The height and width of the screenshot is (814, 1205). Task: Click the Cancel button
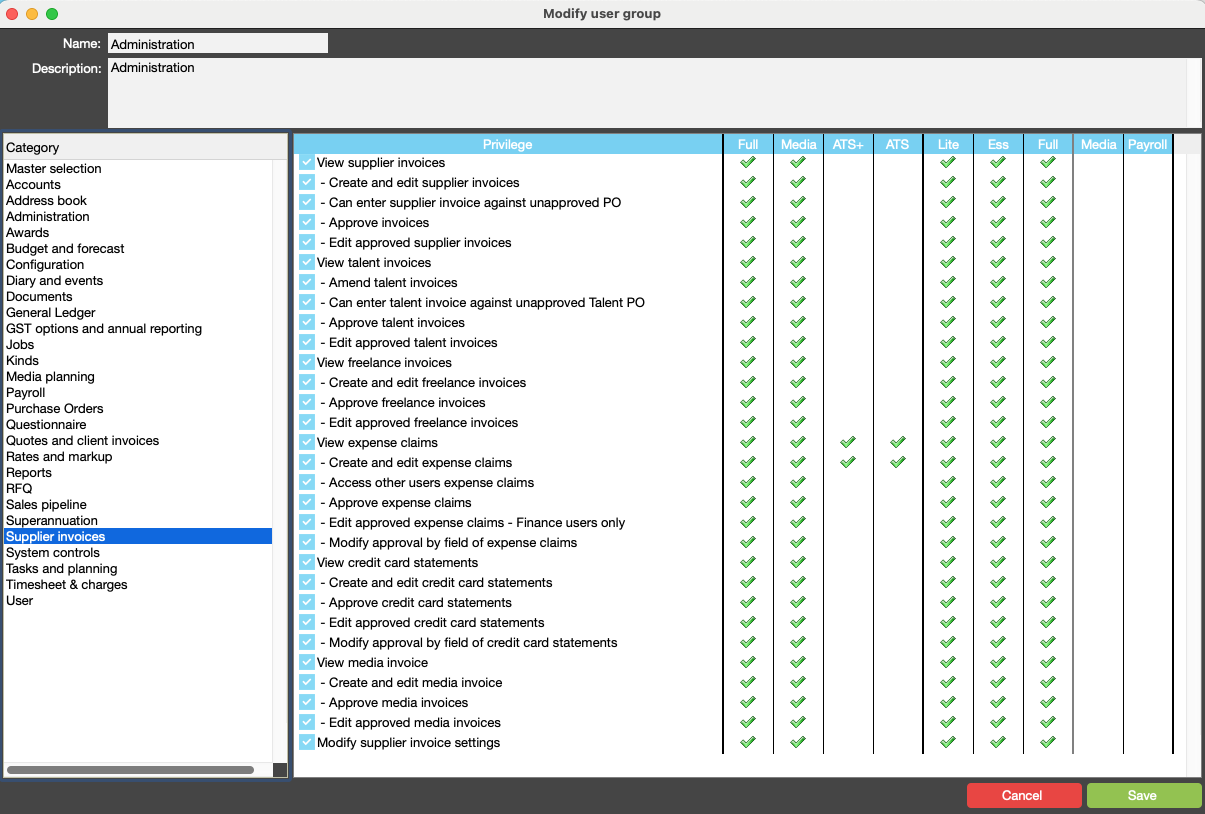pos(1024,795)
